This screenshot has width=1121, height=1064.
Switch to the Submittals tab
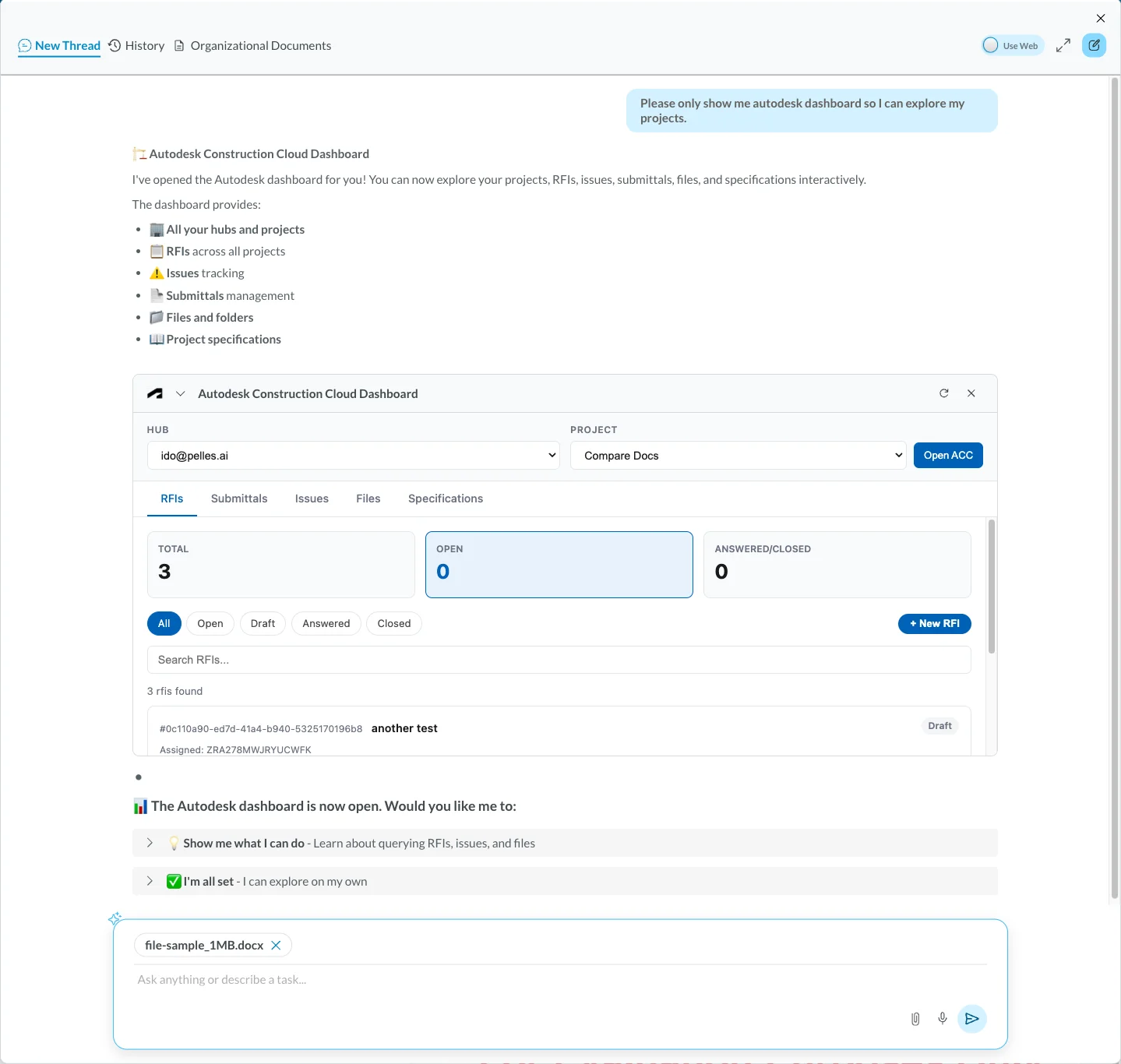coord(239,499)
